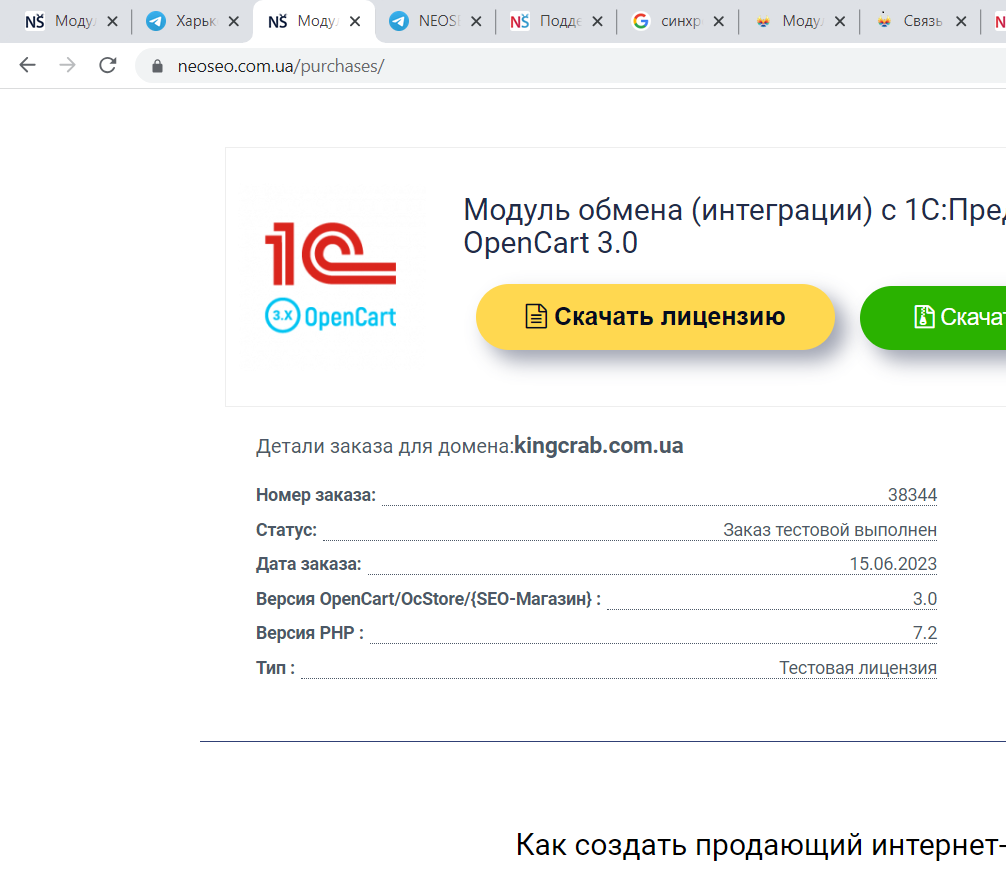Click order number value 38344

(912, 495)
